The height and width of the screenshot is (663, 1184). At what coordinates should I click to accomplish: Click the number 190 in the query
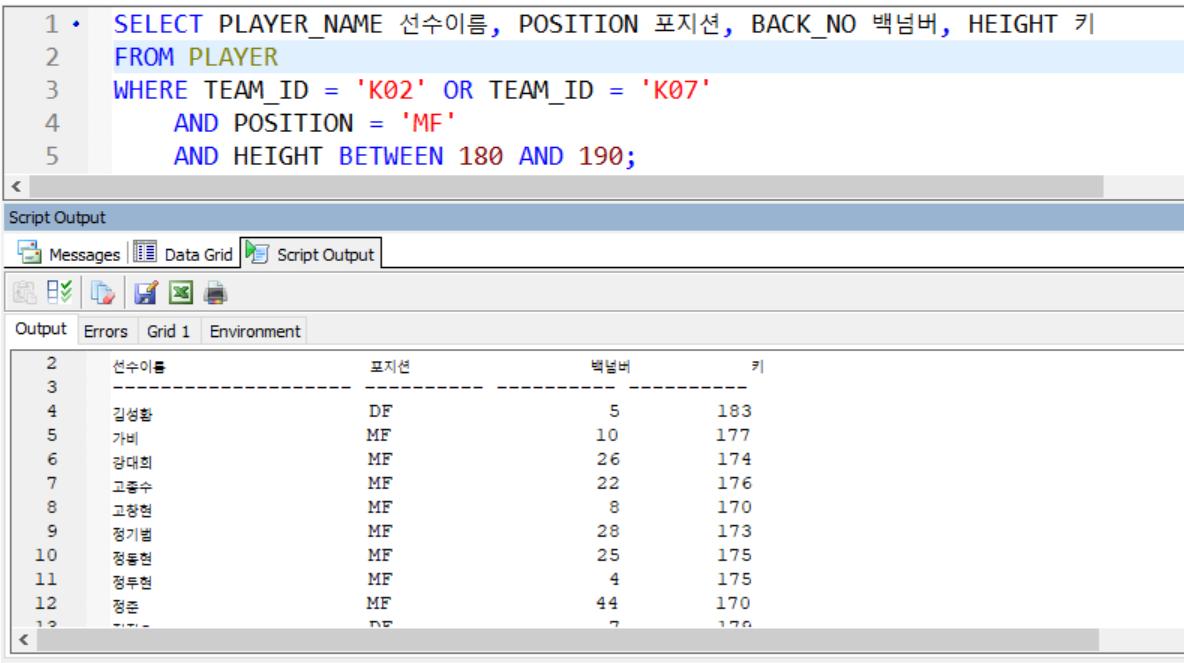pyautogui.click(x=600, y=156)
